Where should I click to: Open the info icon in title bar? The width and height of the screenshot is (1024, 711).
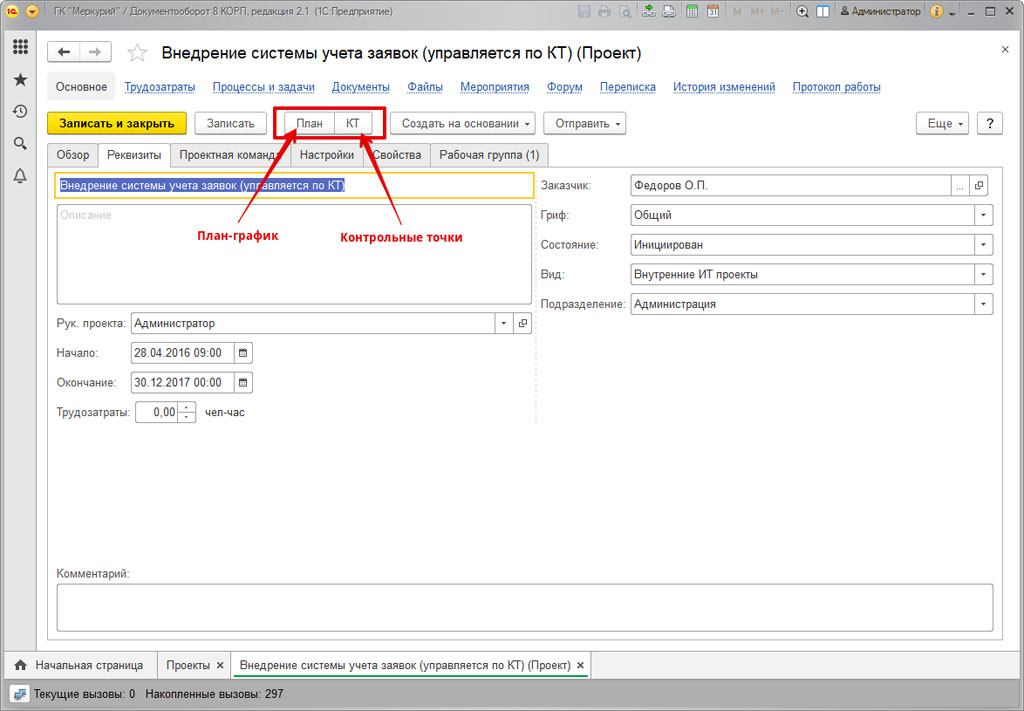point(936,11)
